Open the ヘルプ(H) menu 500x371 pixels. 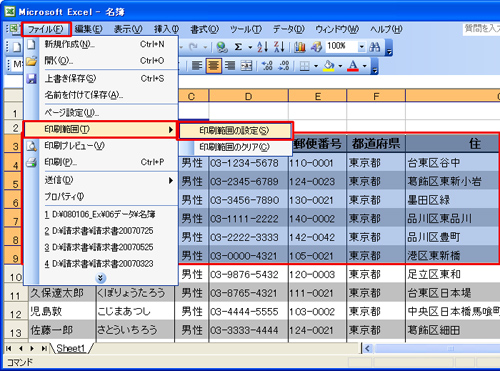pos(386,29)
